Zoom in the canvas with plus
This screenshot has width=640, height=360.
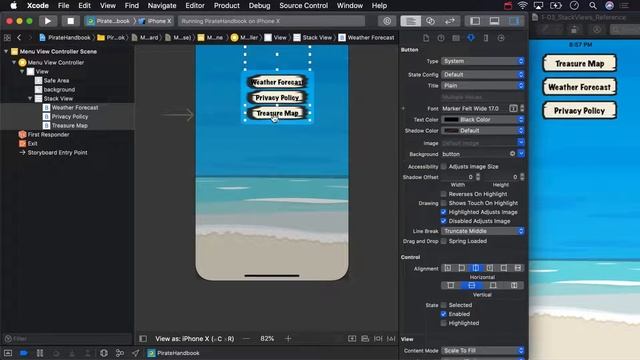point(288,338)
